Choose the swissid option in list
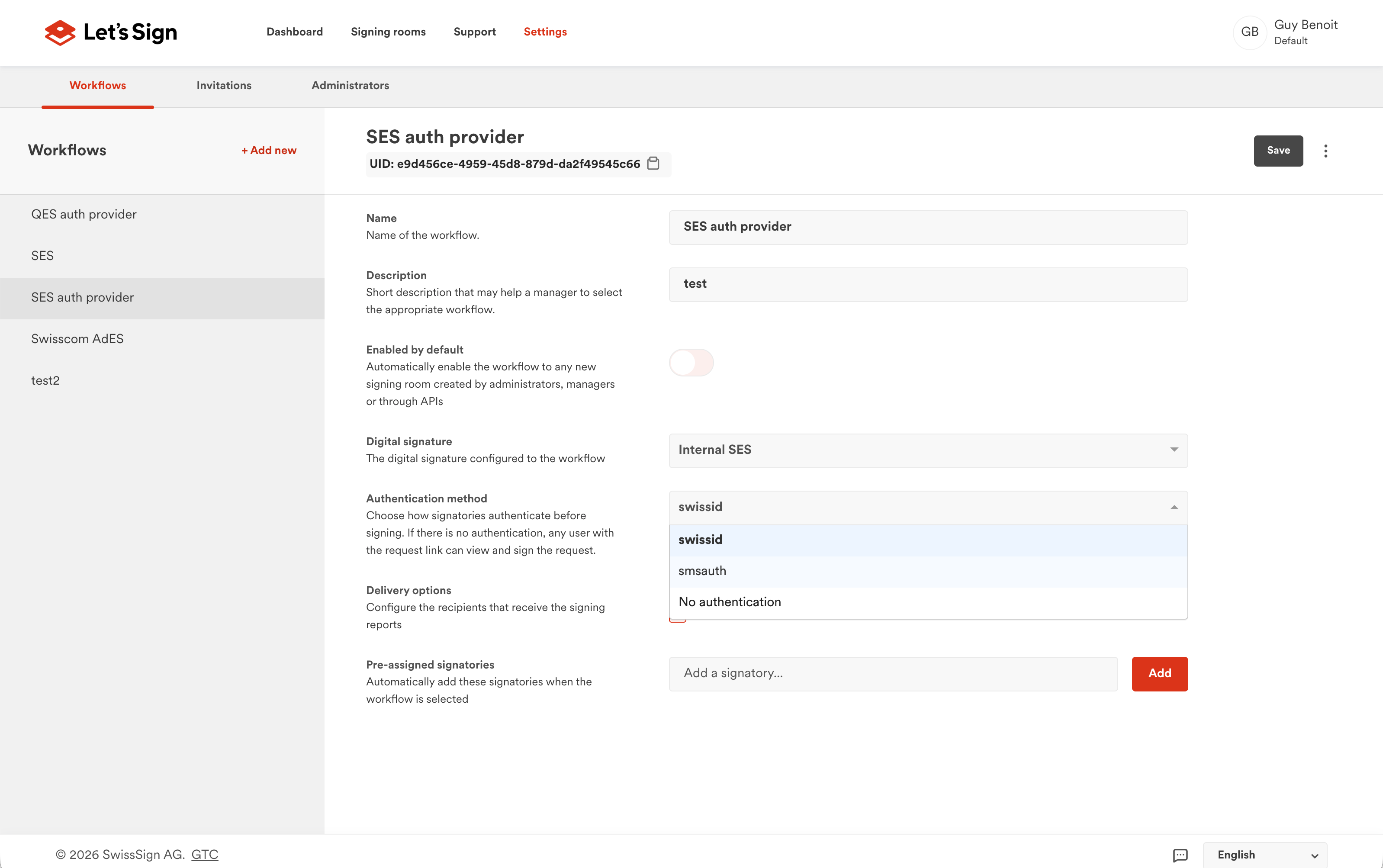Viewport: 1383px width, 868px height. pyautogui.click(x=928, y=540)
